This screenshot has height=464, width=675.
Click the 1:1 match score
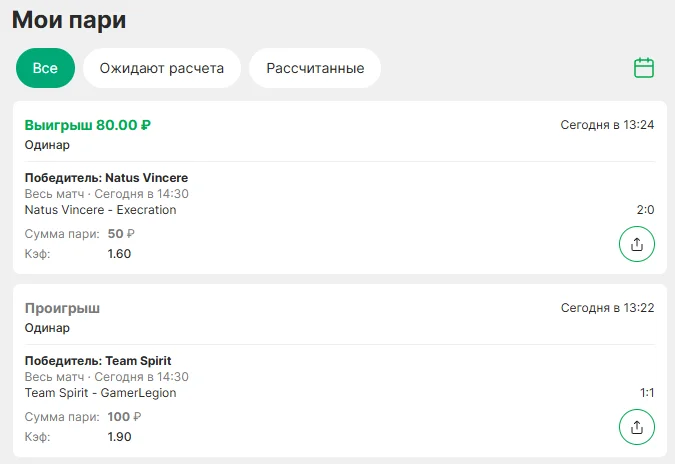[647, 393]
